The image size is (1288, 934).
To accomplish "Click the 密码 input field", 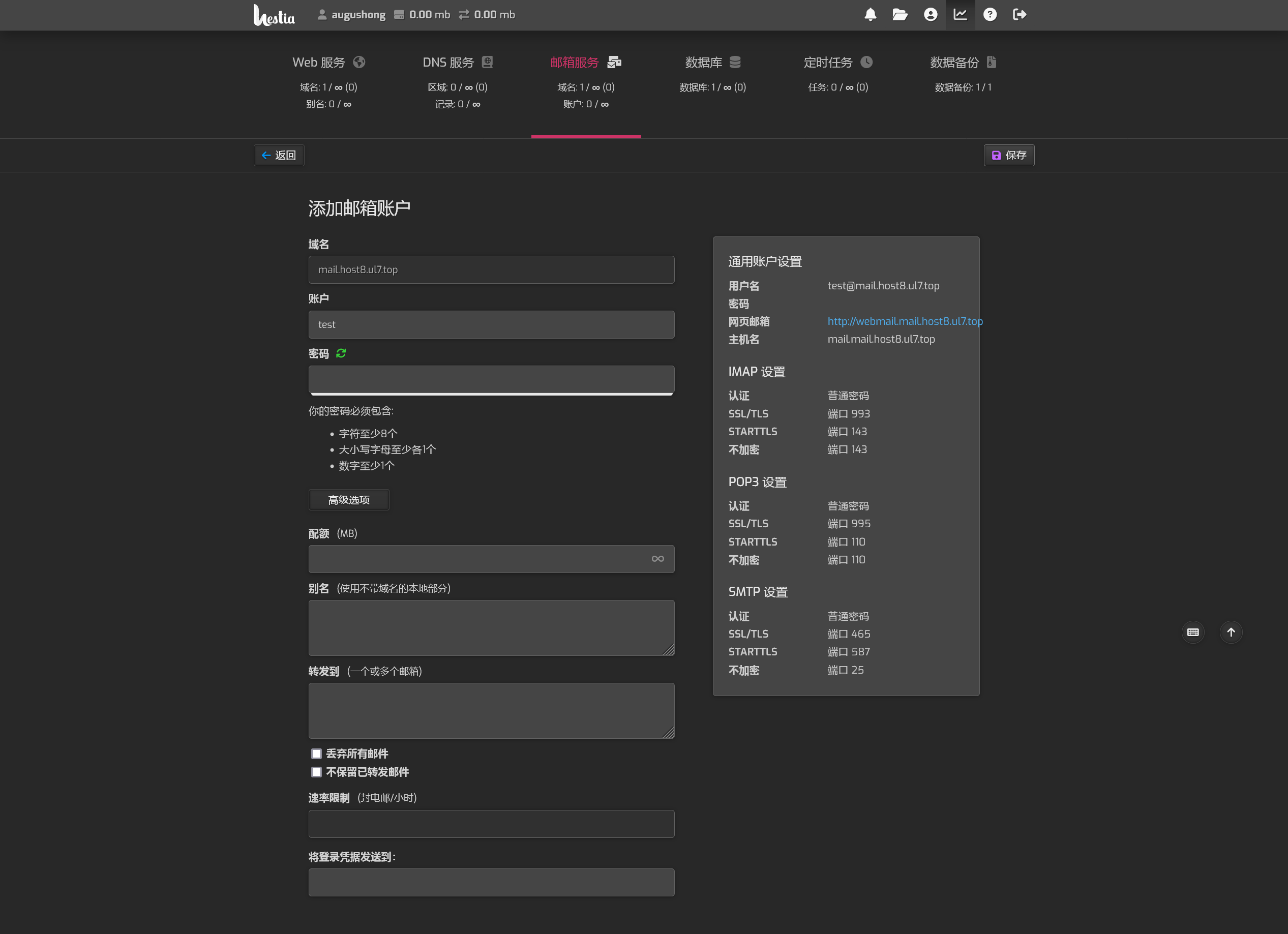I will point(491,379).
